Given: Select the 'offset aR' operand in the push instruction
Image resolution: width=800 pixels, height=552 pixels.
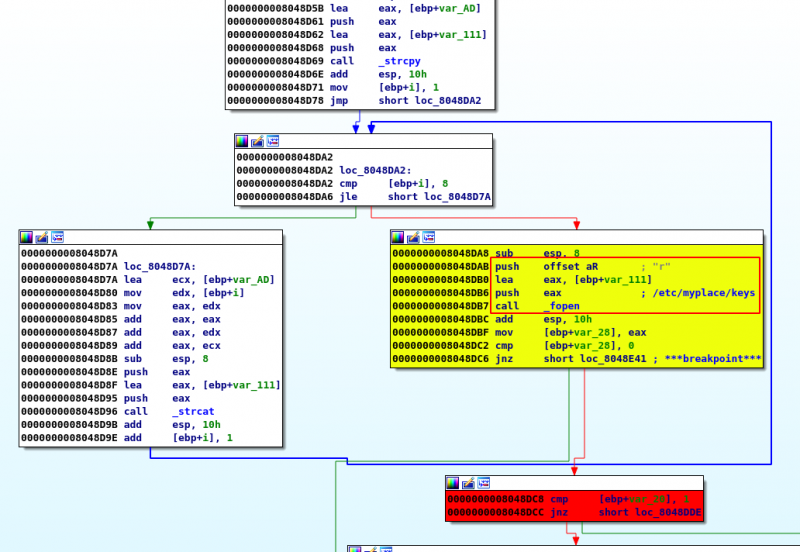Looking at the screenshot, I should click(570, 267).
